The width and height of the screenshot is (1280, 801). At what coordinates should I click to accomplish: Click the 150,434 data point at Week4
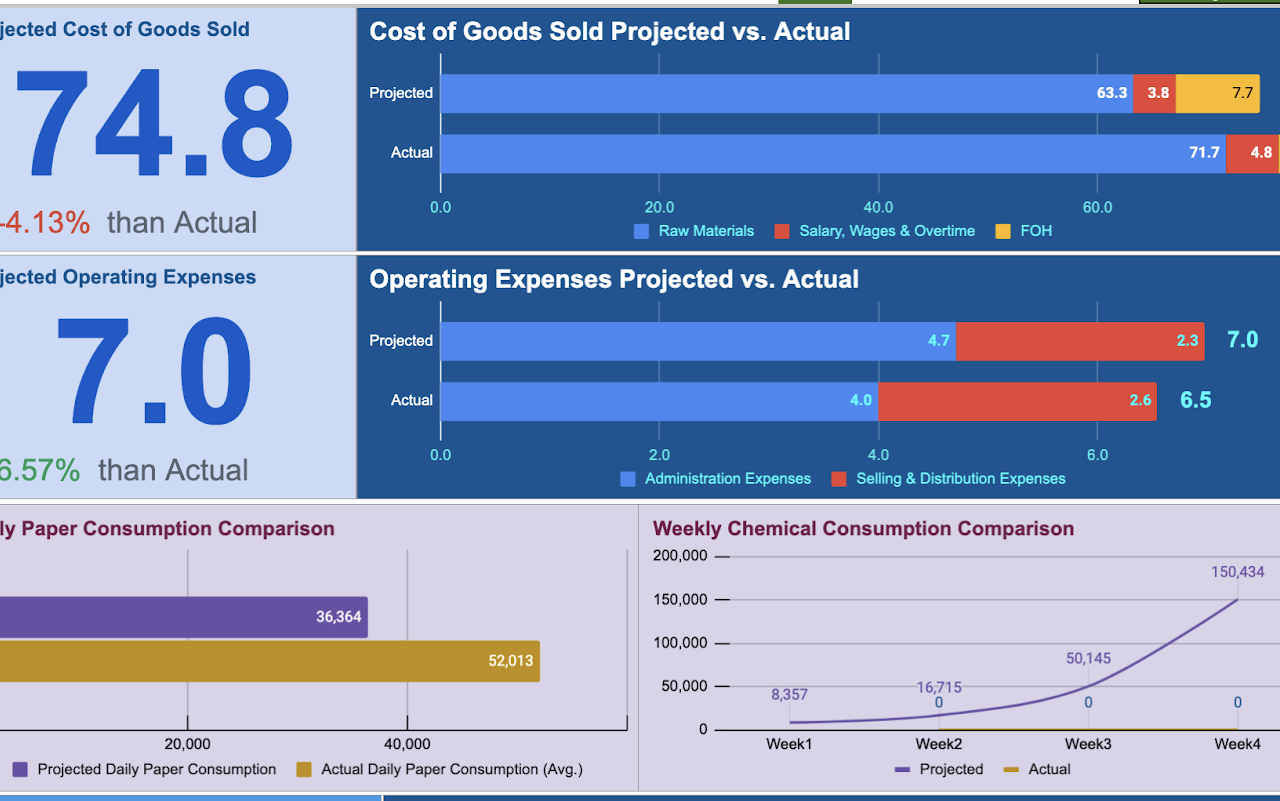1237,600
